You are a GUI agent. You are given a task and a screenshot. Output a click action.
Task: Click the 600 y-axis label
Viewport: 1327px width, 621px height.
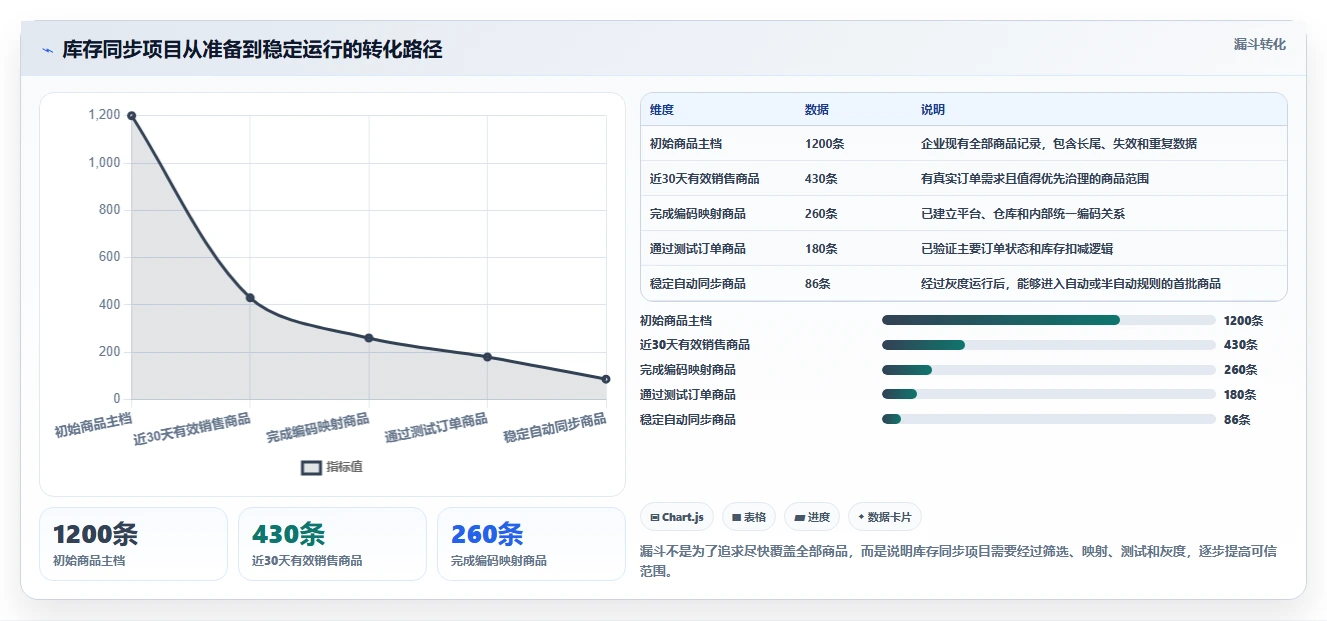pos(109,257)
